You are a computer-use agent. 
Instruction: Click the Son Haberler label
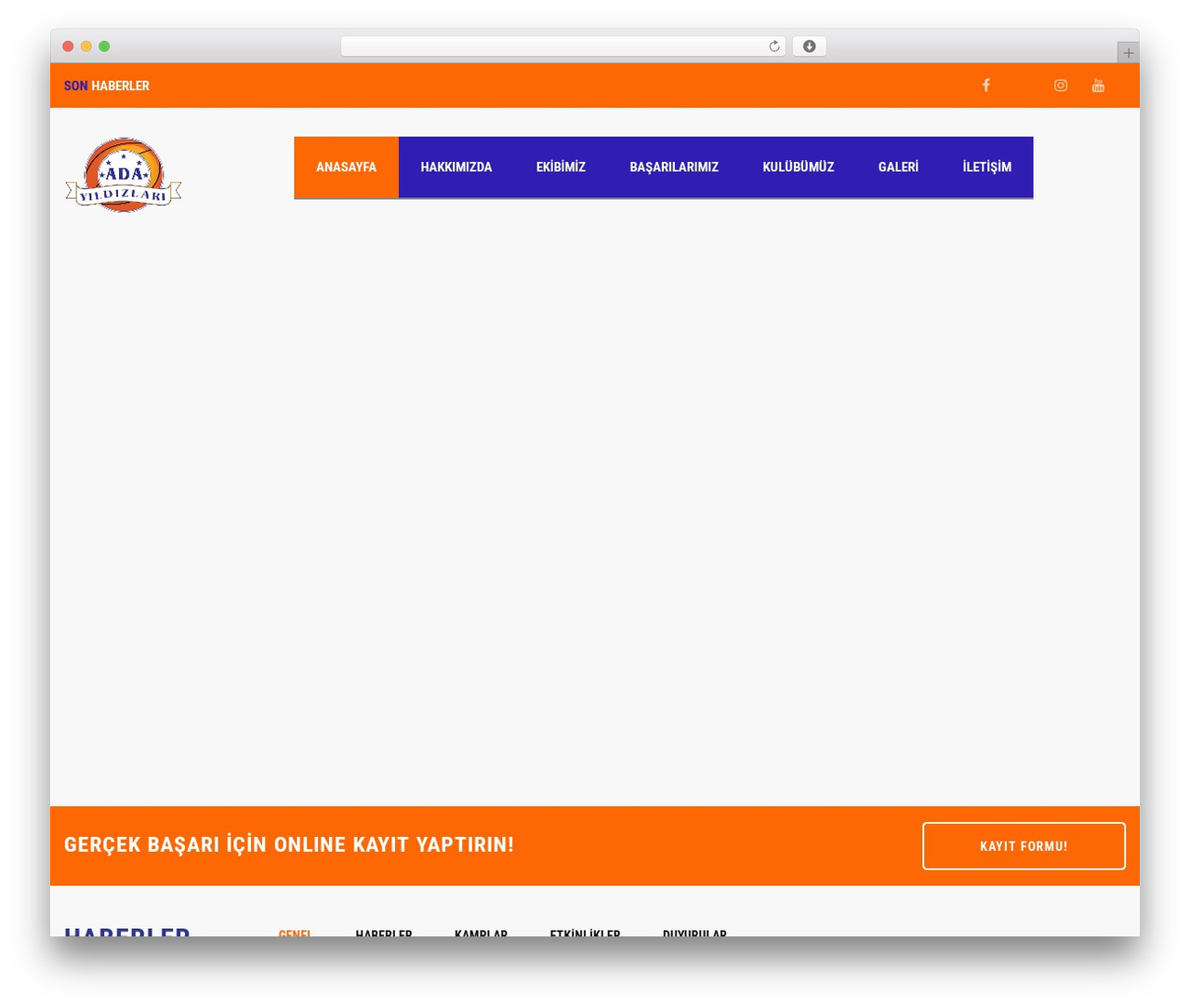click(107, 86)
